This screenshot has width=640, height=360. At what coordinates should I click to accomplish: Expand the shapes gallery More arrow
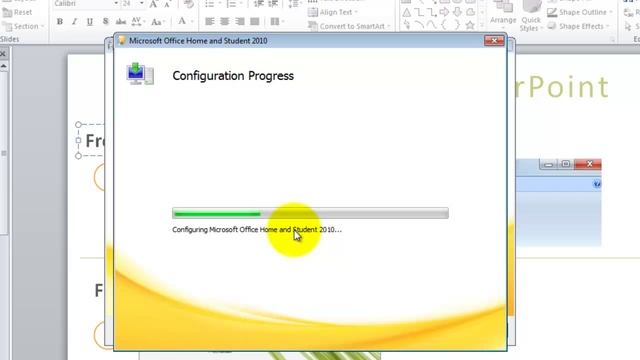482,25
